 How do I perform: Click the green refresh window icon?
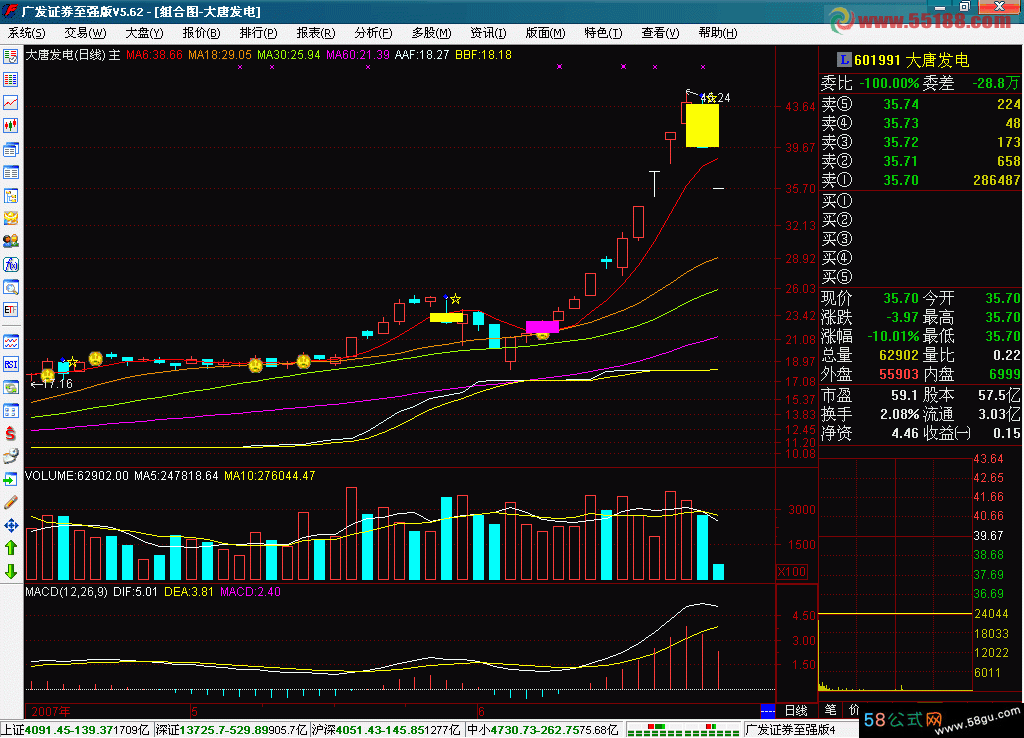click(10, 387)
